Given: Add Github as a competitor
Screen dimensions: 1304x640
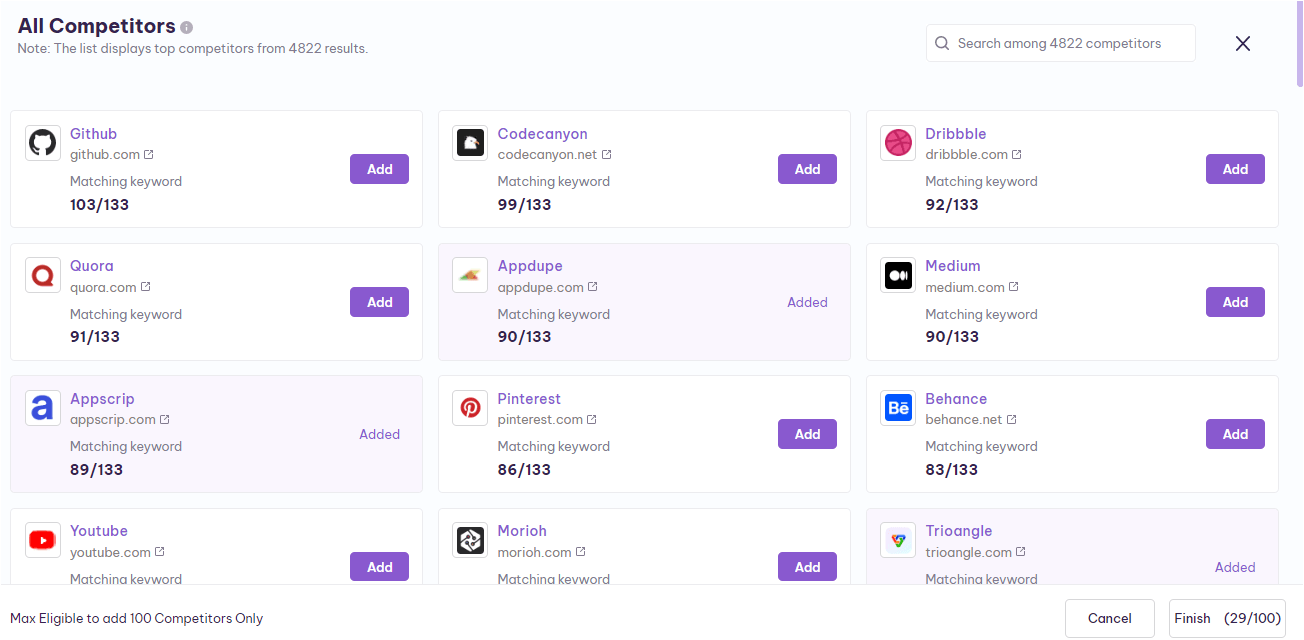Looking at the screenshot, I should point(379,169).
